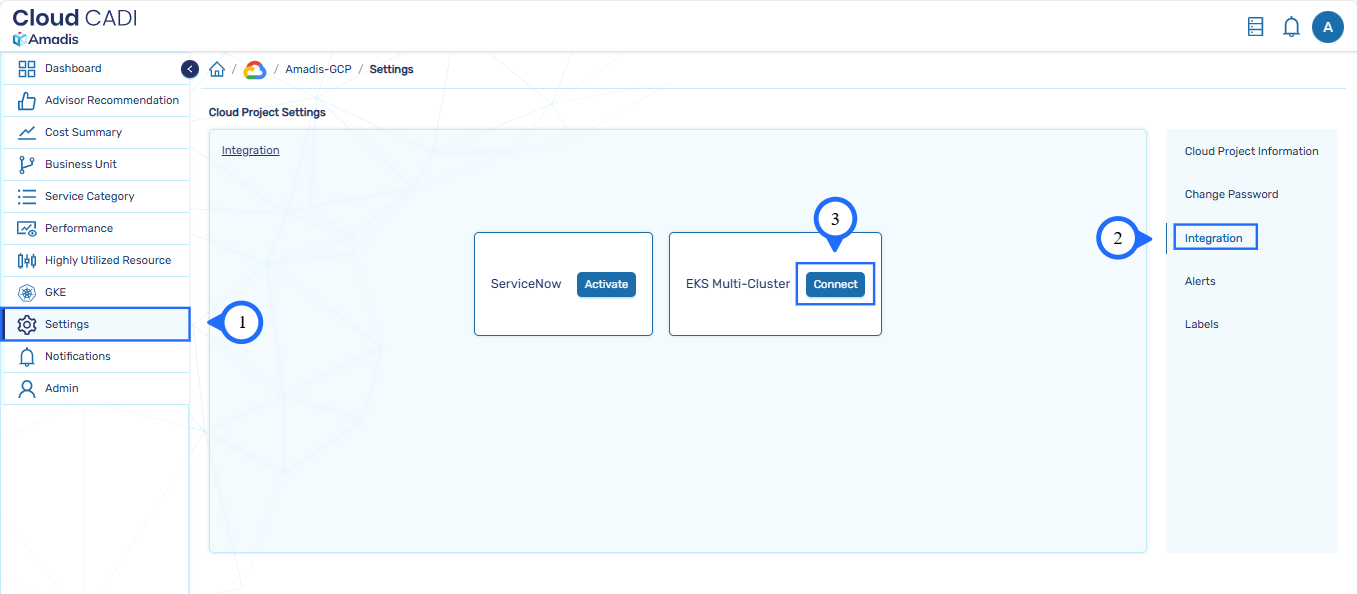Open Dashboard from the sidebar

pos(73,69)
